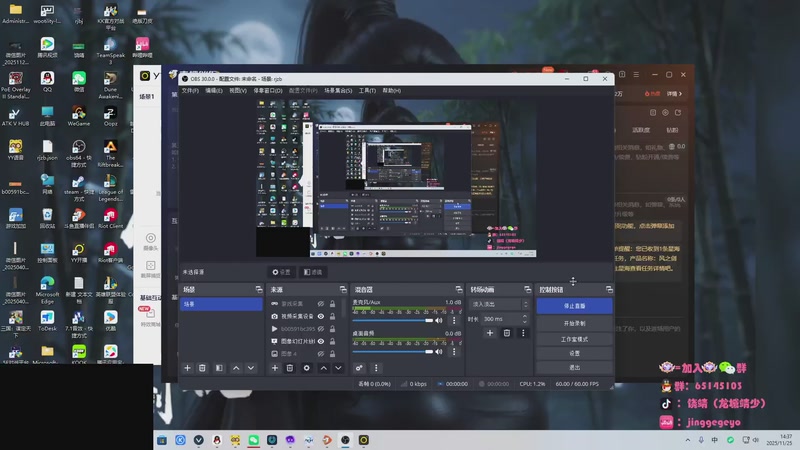Move source down in Sources panel
This screenshot has height=450, width=800.
[338, 368]
